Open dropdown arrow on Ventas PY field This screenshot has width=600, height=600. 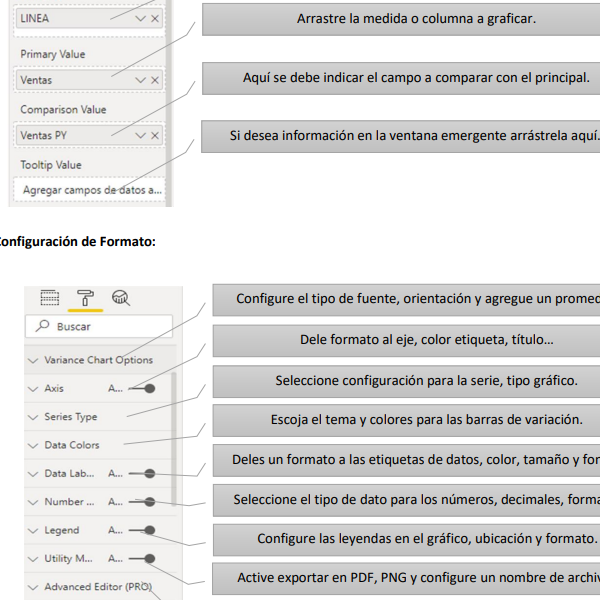(x=140, y=135)
